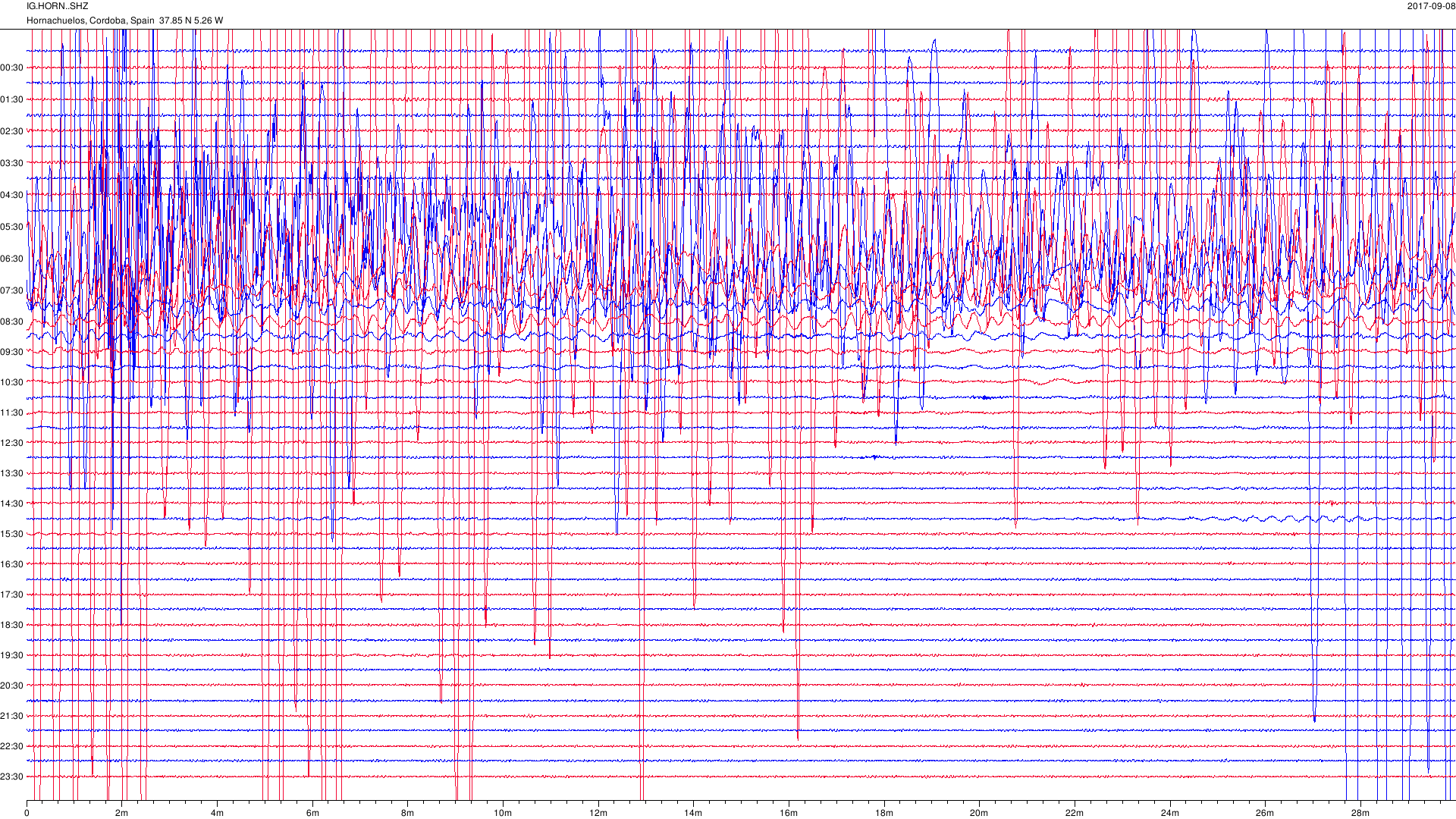Screen dimensions: 1456x819
Task: Select the 16:30 time row label
Action: tap(11, 564)
